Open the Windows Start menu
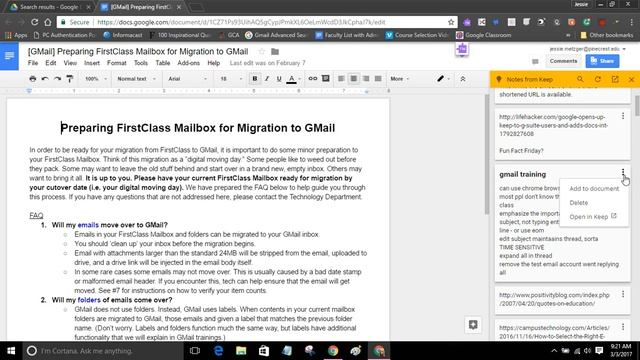 (11, 351)
